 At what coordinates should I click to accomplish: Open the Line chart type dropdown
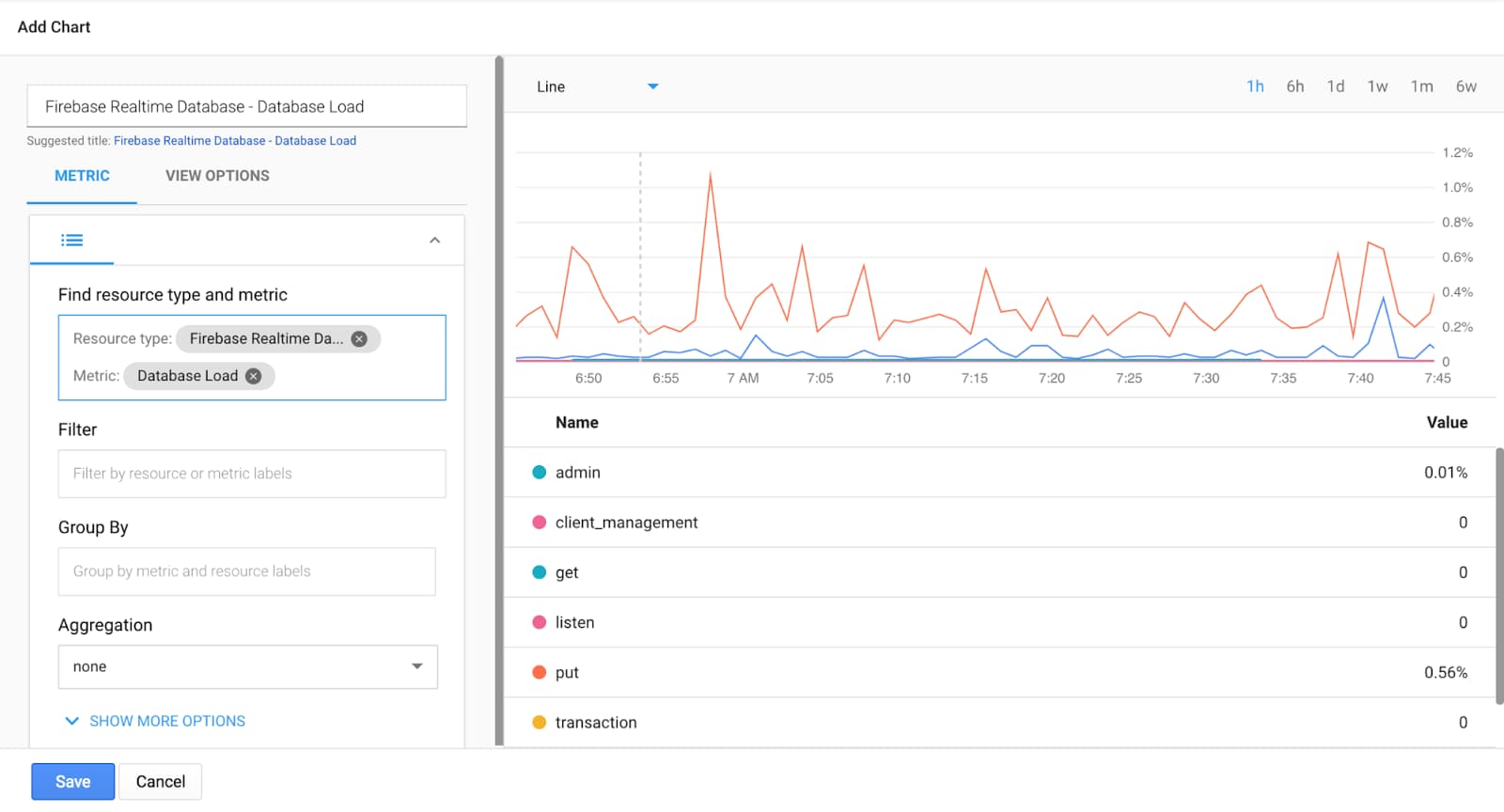tap(598, 86)
